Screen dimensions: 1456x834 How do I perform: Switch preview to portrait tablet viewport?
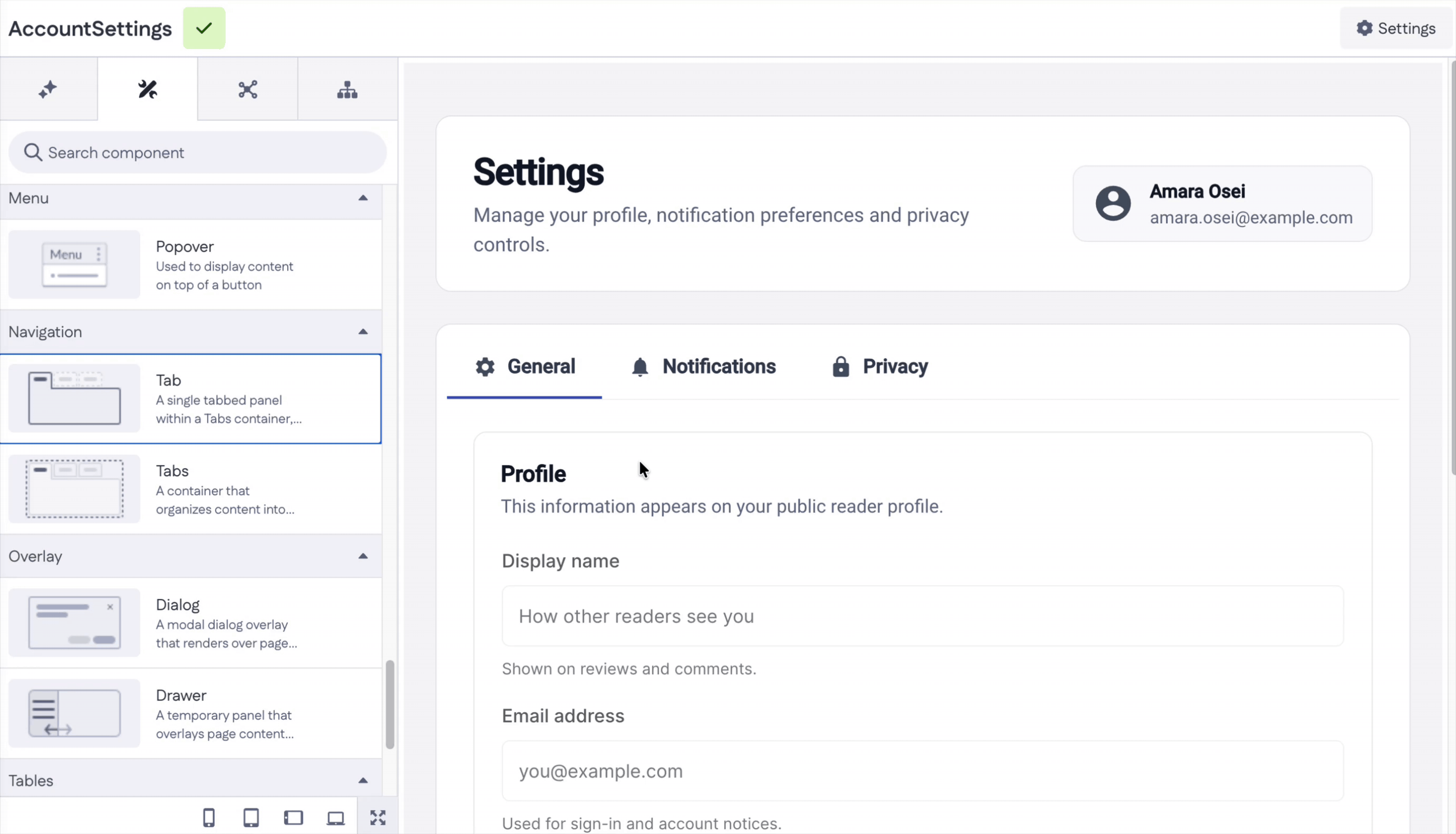pos(251,818)
